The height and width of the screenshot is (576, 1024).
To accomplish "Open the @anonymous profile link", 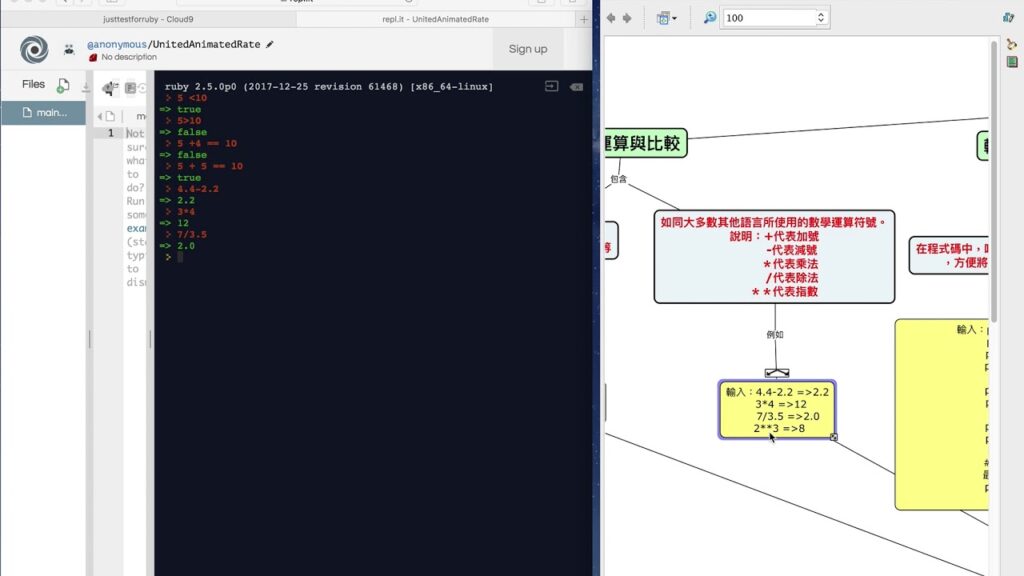I will coord(117,44).
